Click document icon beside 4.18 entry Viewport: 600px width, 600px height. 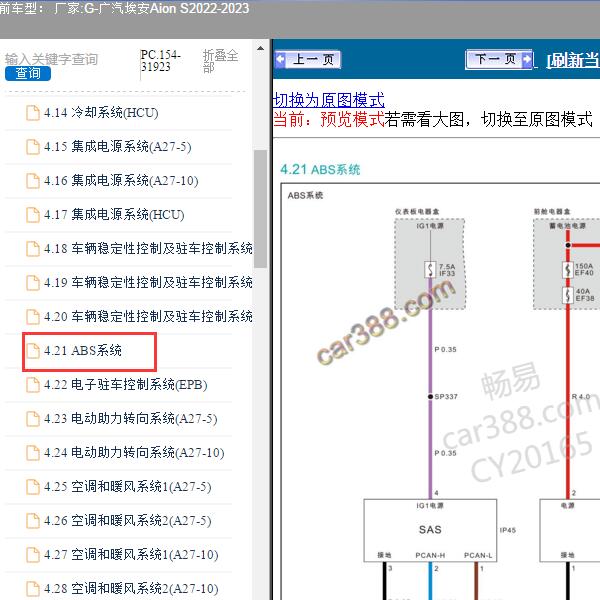(x=33, y=249)
